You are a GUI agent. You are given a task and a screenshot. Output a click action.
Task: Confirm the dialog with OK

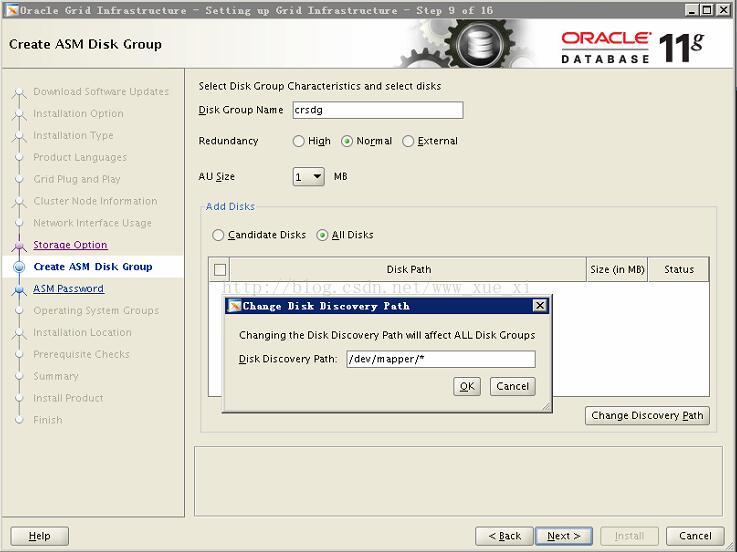467,386
